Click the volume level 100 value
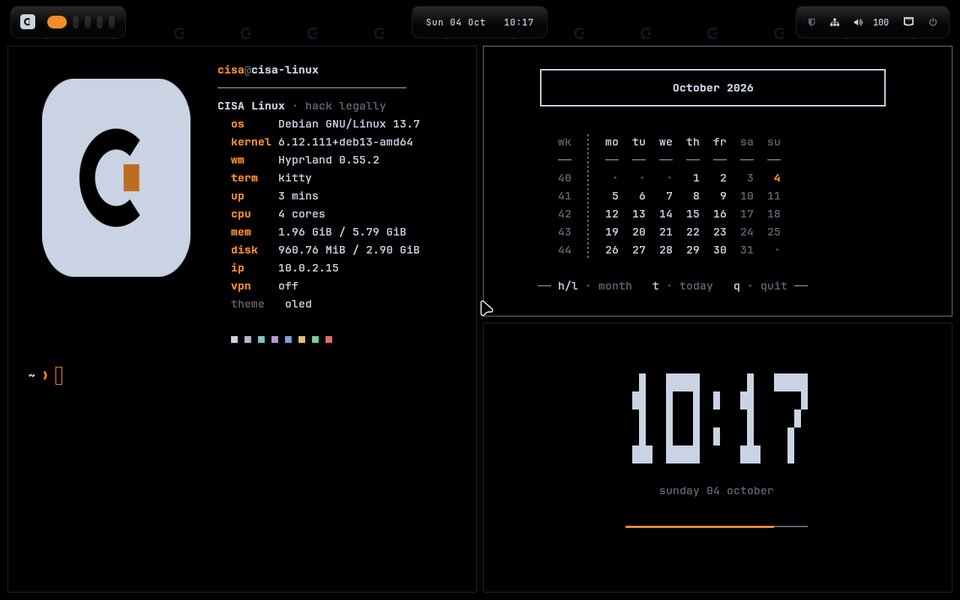Image resolution: width=960 pixels, height=600 pixels. tap(880, 22)
